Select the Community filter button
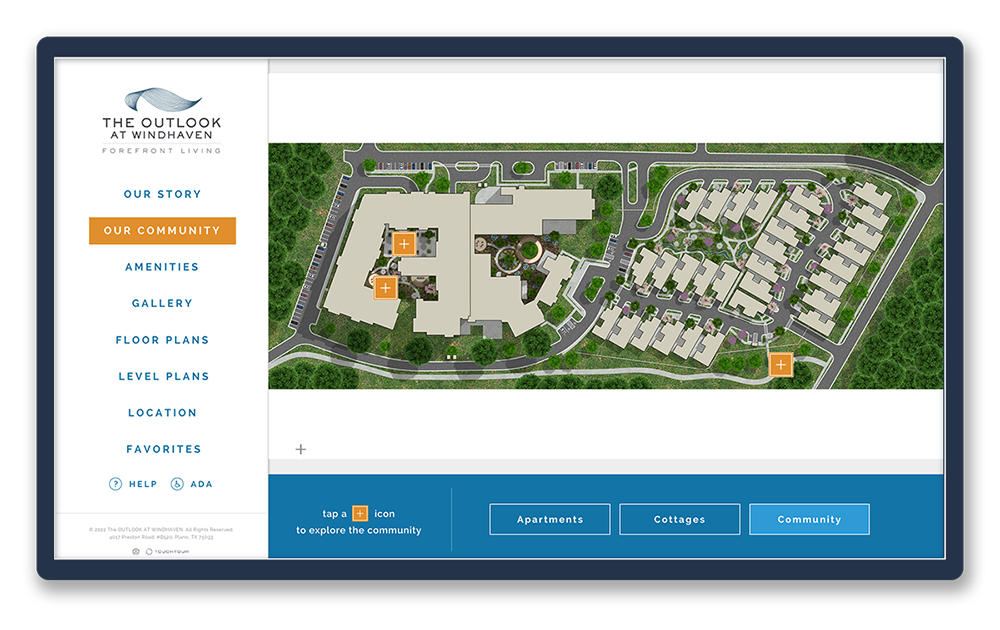 click(x=809, y=520)
